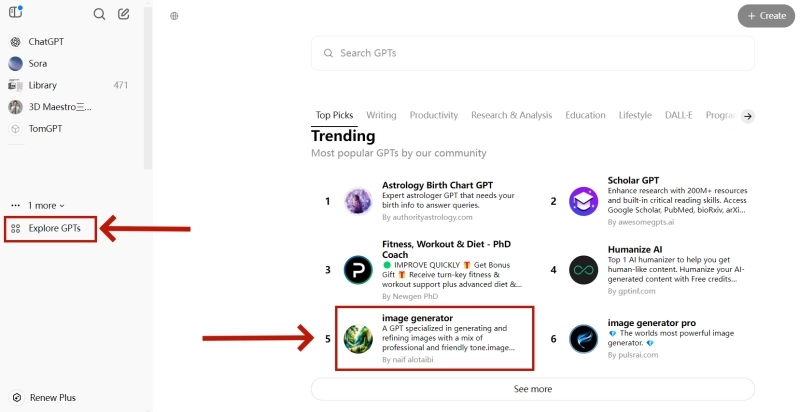This screenshot has width=800, height=412.
Task: Click Renew Plus at bottom left
Action: tap(51, 397)
